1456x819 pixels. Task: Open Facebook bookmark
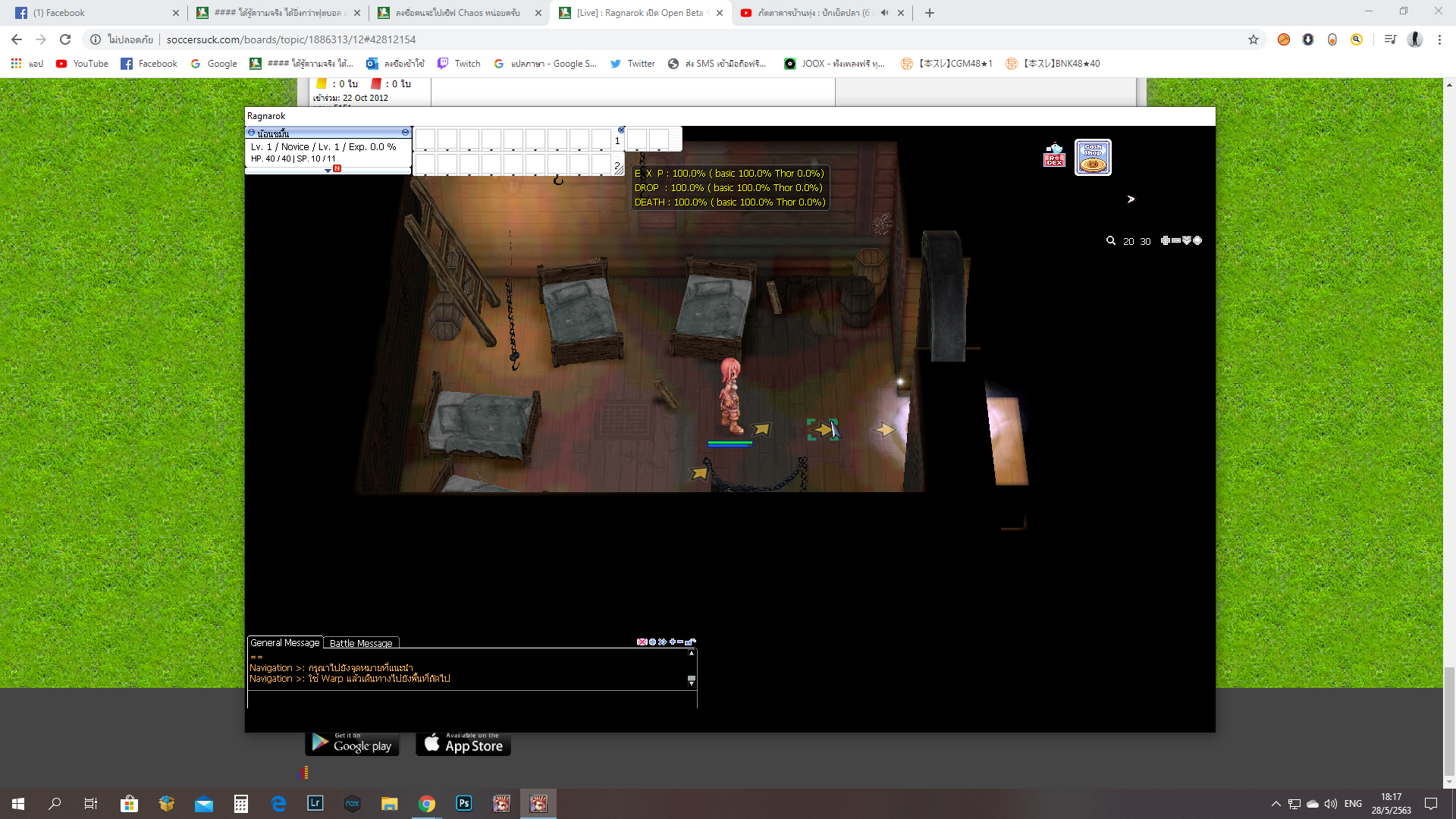click(149, 64)
